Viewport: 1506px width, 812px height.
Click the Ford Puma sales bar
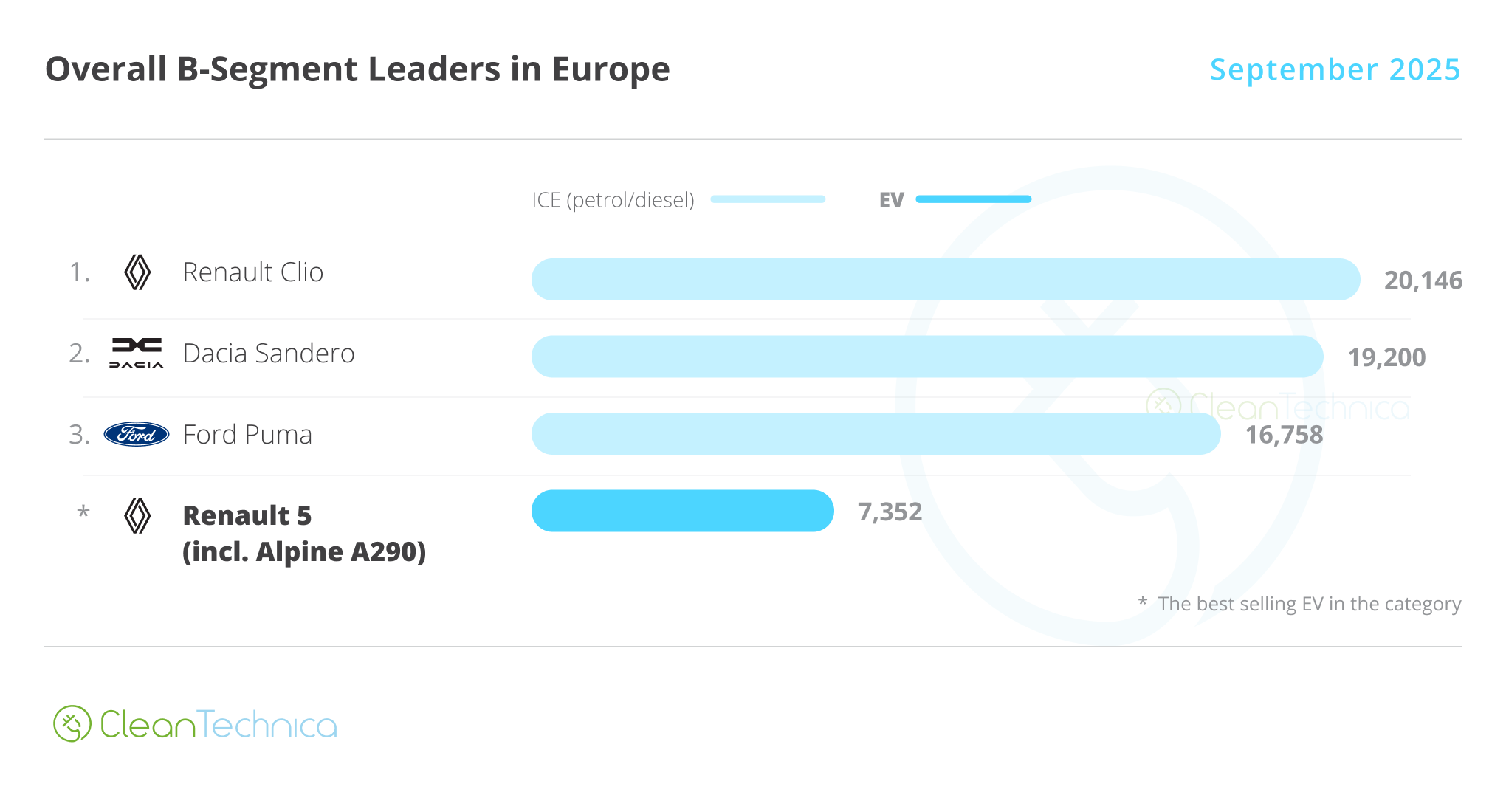pos(876,434)
